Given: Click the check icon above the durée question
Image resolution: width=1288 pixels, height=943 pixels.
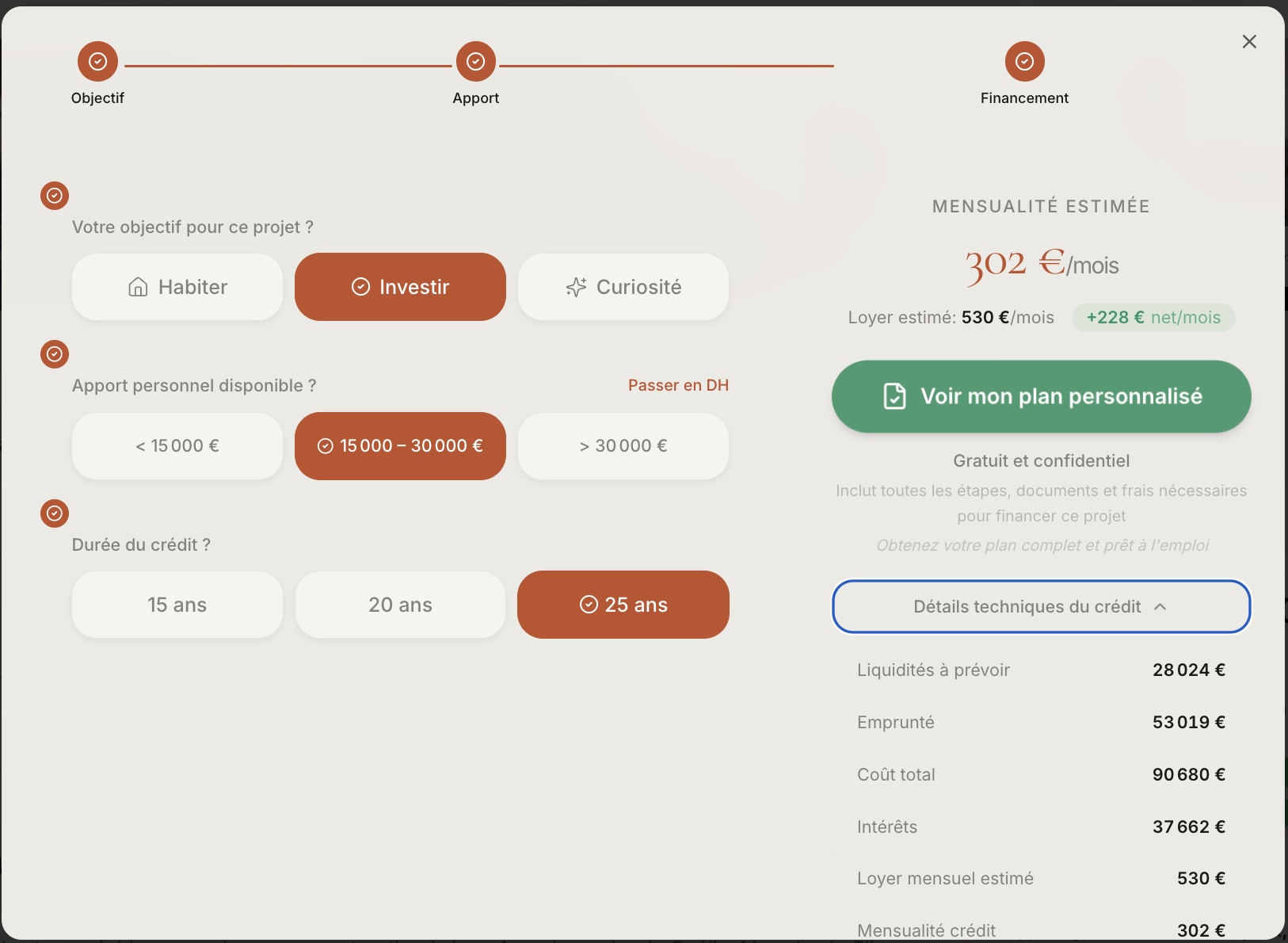Looking at the screenshot, I should pos(55,513).
